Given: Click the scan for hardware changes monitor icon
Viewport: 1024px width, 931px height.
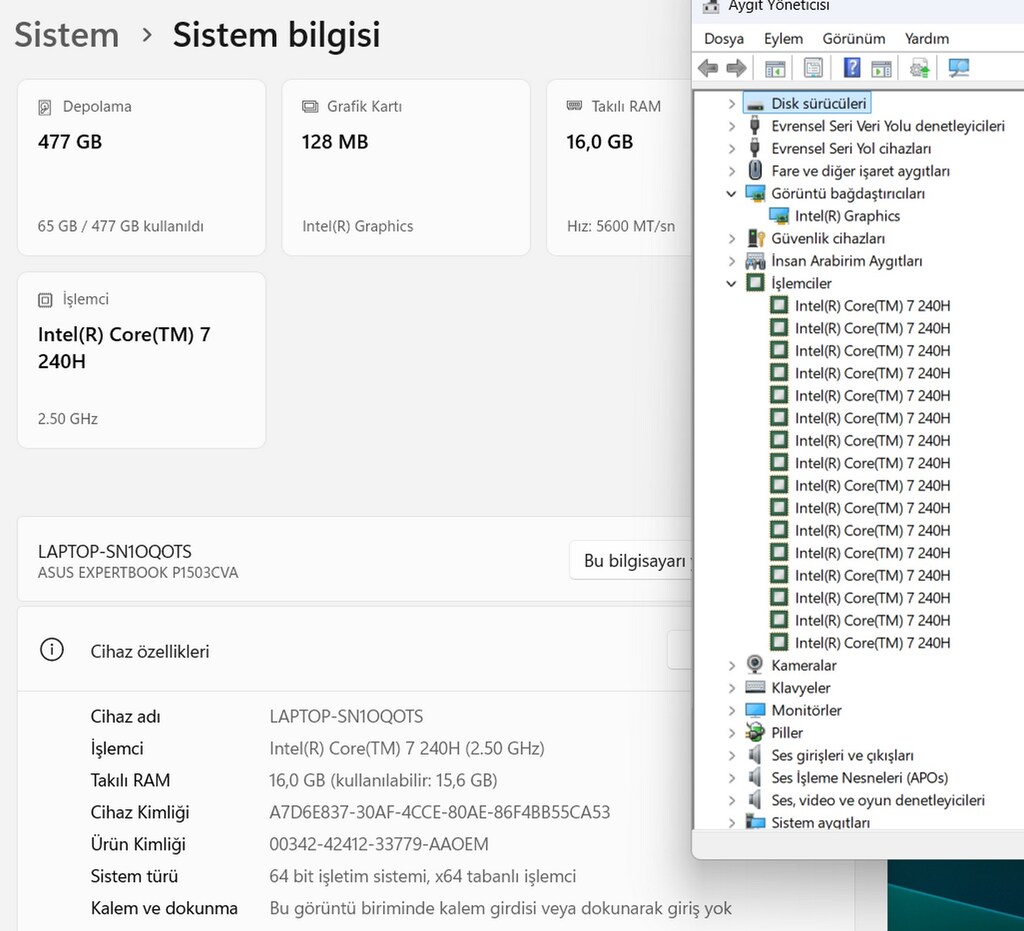Looking at the screenshot, I should point(959,68).
